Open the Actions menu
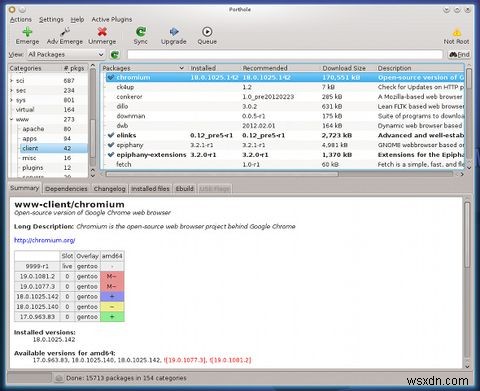 point(21,19)
